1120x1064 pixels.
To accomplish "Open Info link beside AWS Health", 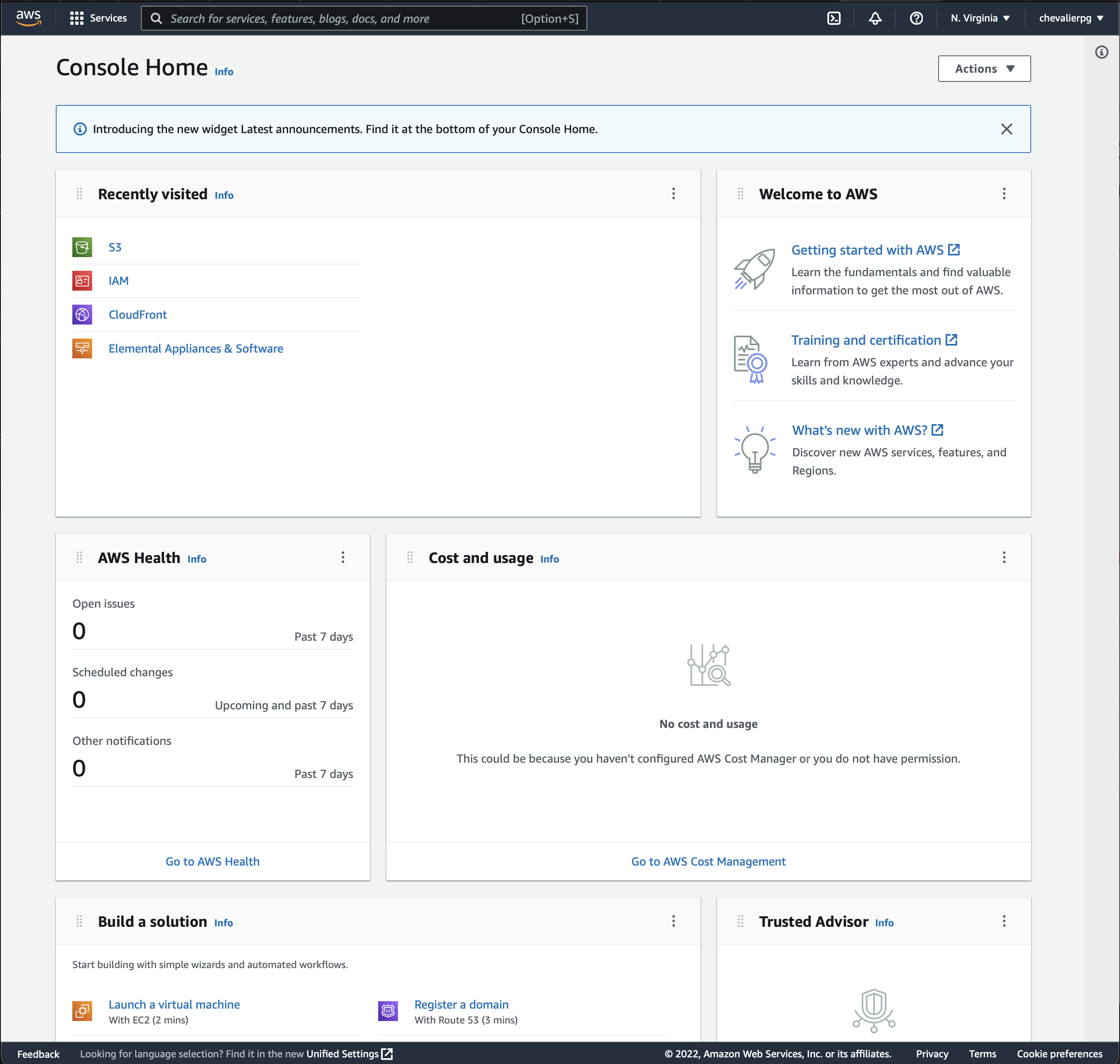I will [x=197, y=559].
